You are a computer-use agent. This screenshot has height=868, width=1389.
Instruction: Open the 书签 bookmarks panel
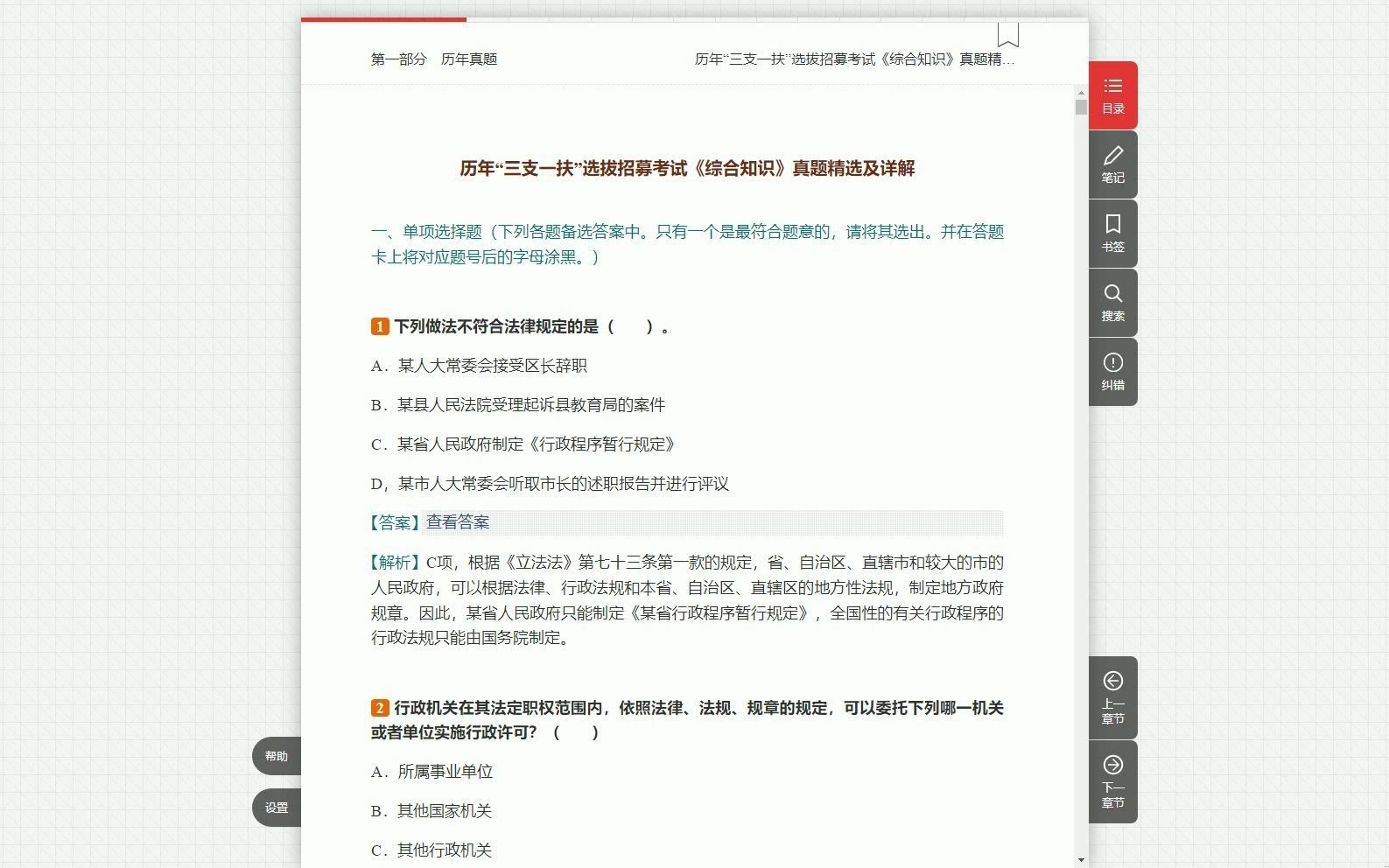coord(1112,234)
